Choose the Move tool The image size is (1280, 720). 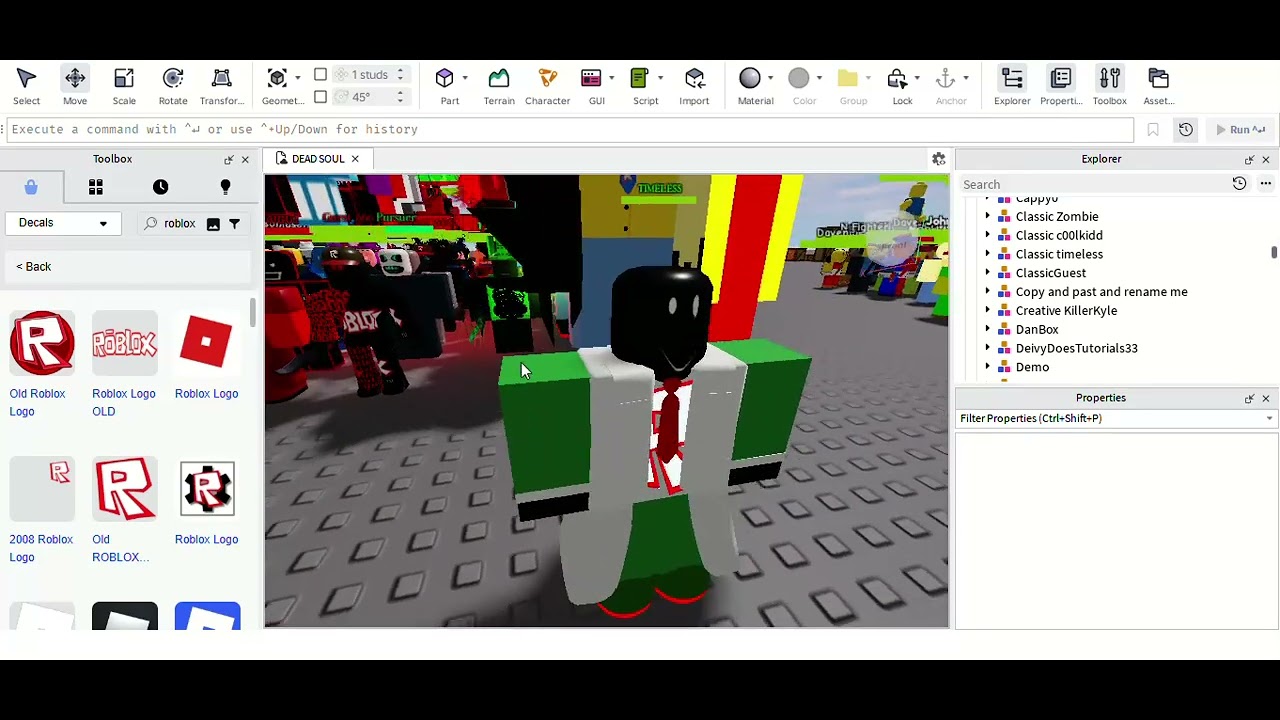click(x=75, y=85)
